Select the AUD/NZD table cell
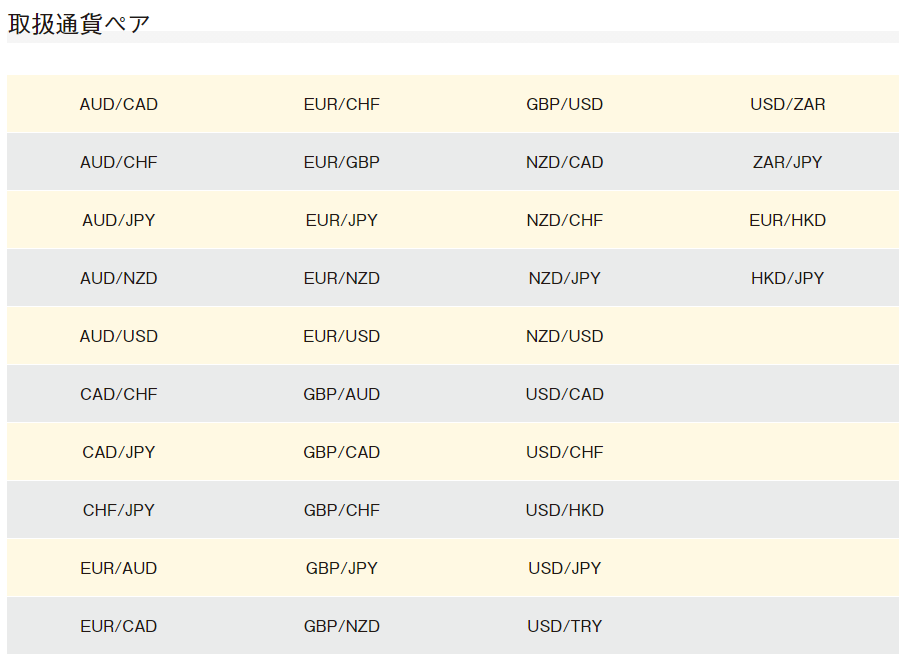This screenshot has height=669, width=910. [118, 279]
